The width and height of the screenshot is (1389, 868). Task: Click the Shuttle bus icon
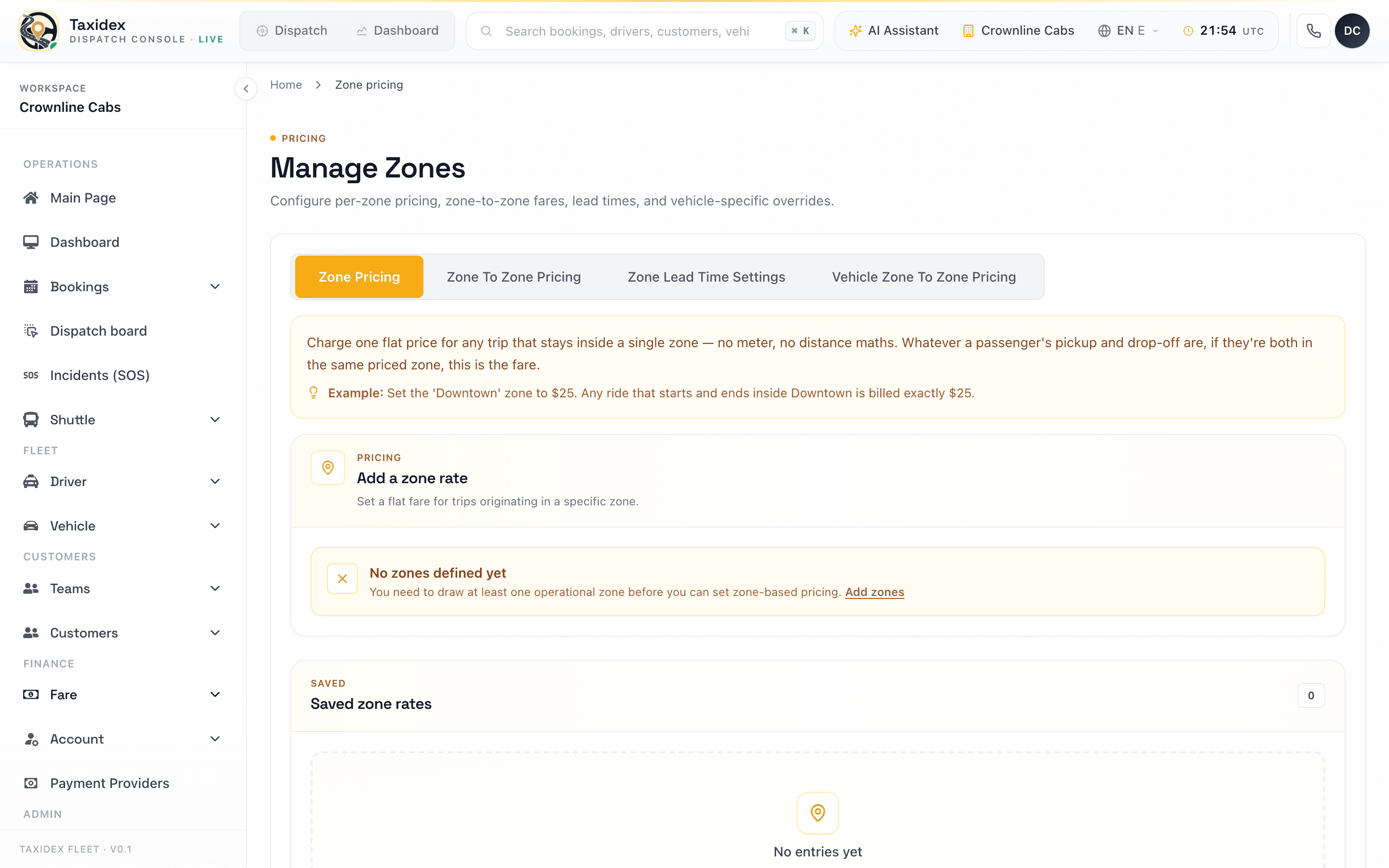pos(31,420)
